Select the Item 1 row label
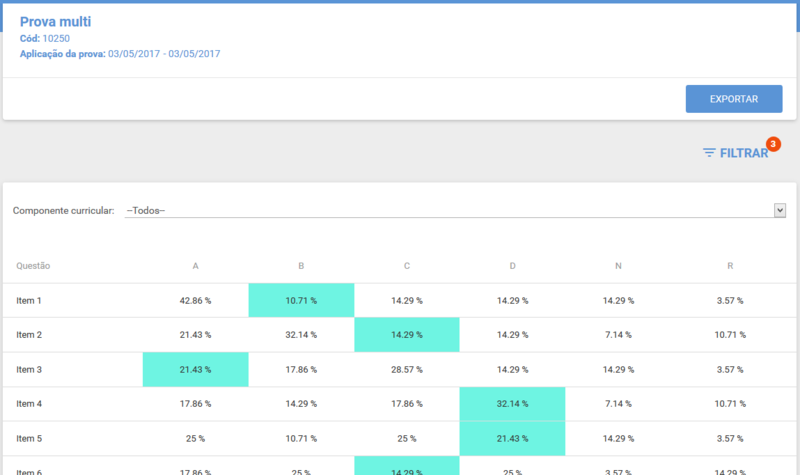 (x=29, y=301)
